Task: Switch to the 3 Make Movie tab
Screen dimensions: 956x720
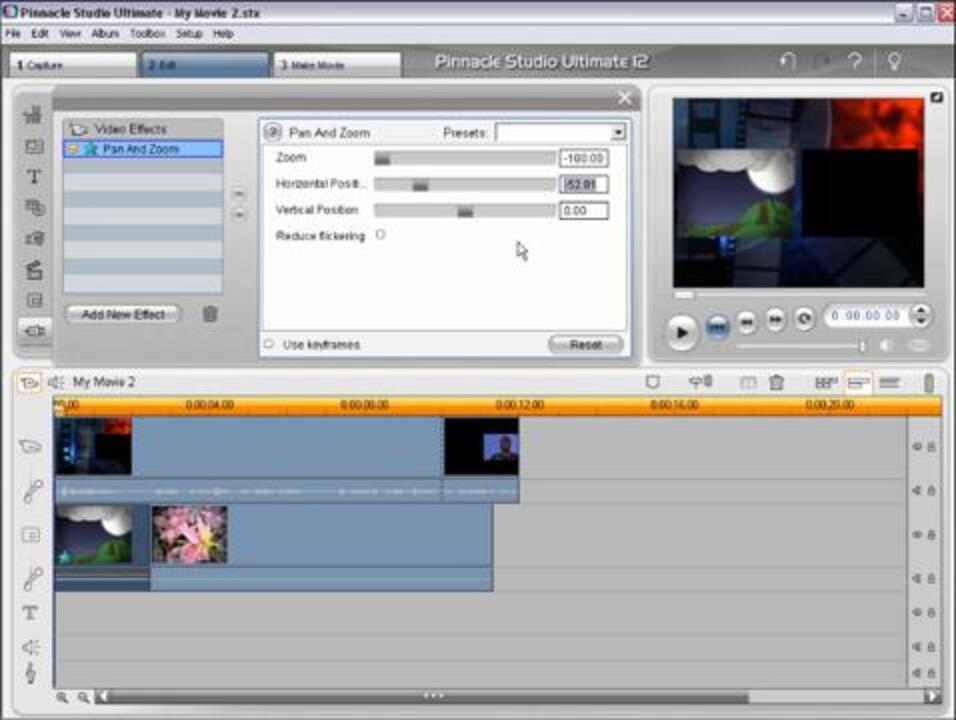Action: coord(337,65)
